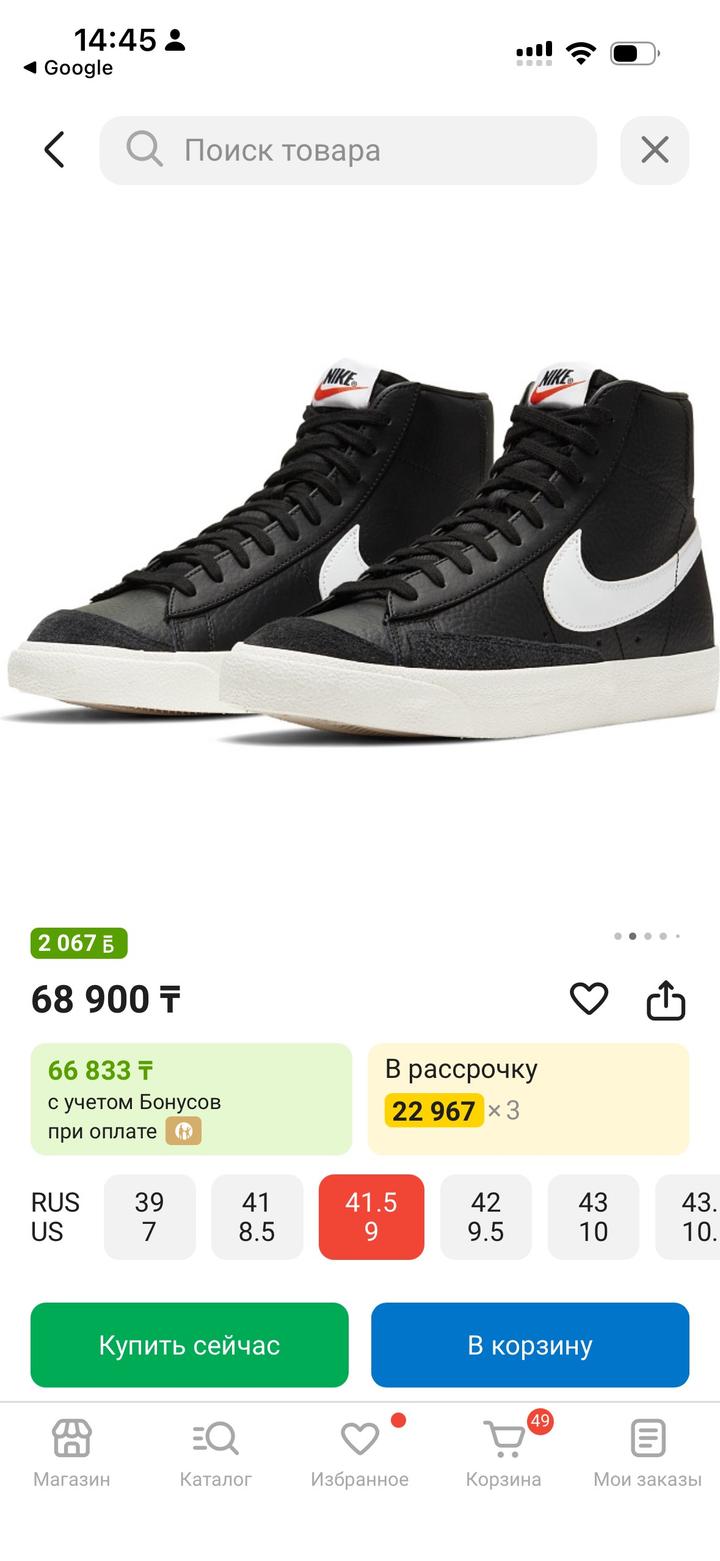This screenshot has width=720, height=1561.
Task: Open the Каталог tab
Action: [216, 1452]
